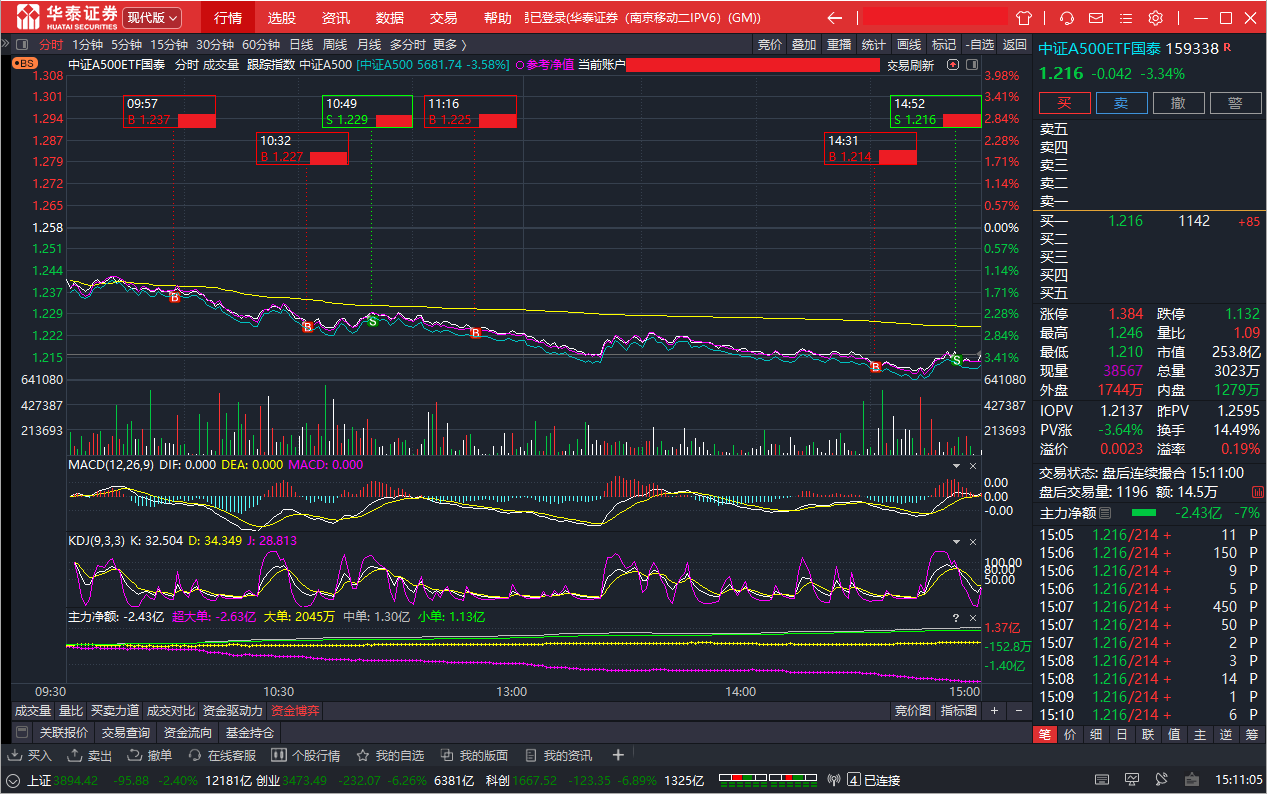The width and height of the screenshot is (1267, 794).
Task: Click the BS markers toggle badge
Action: point(23,63)
